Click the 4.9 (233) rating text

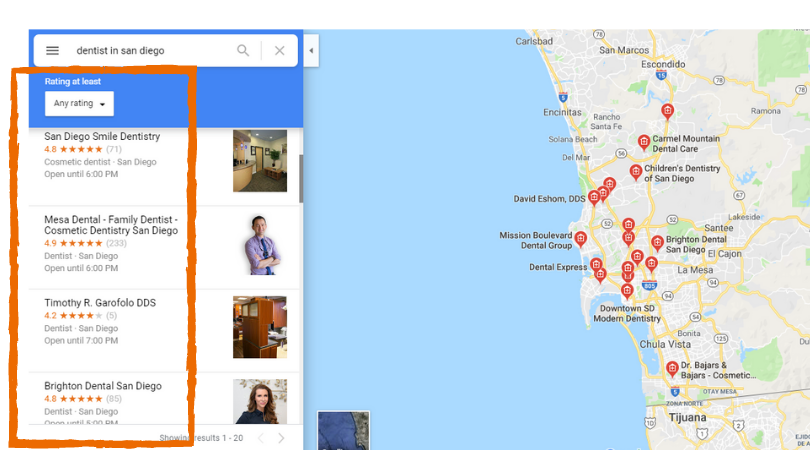[85, 243]
